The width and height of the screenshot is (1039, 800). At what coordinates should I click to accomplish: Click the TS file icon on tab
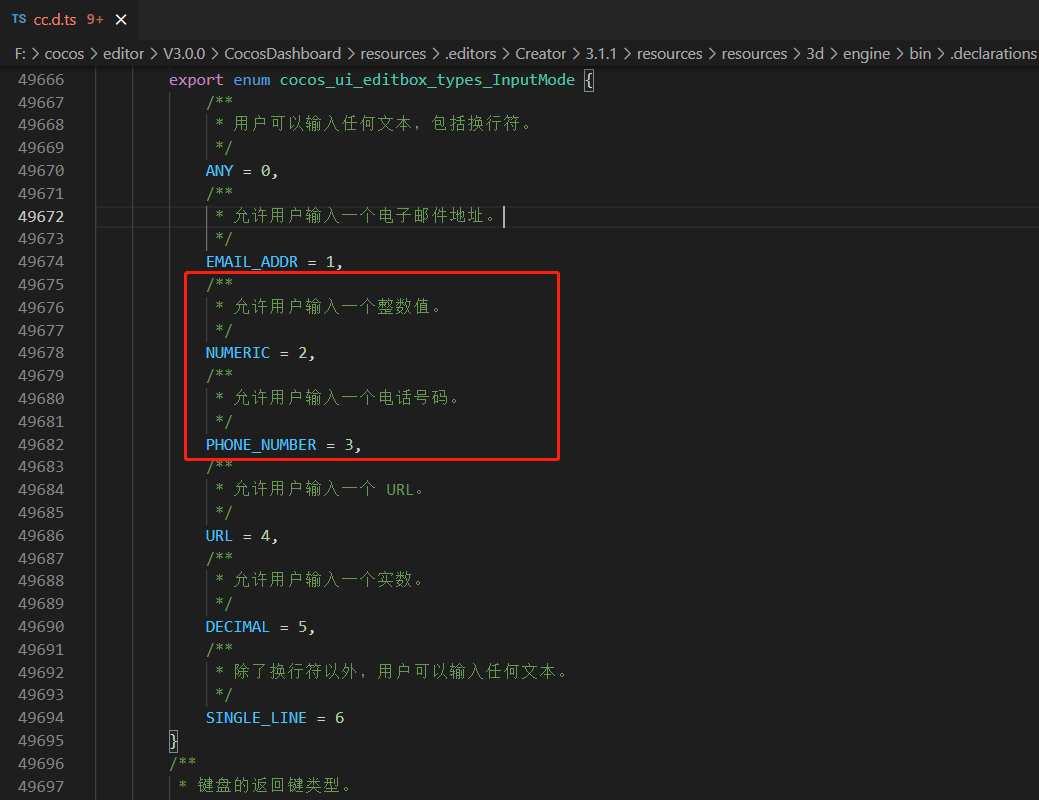pos(19,19)
